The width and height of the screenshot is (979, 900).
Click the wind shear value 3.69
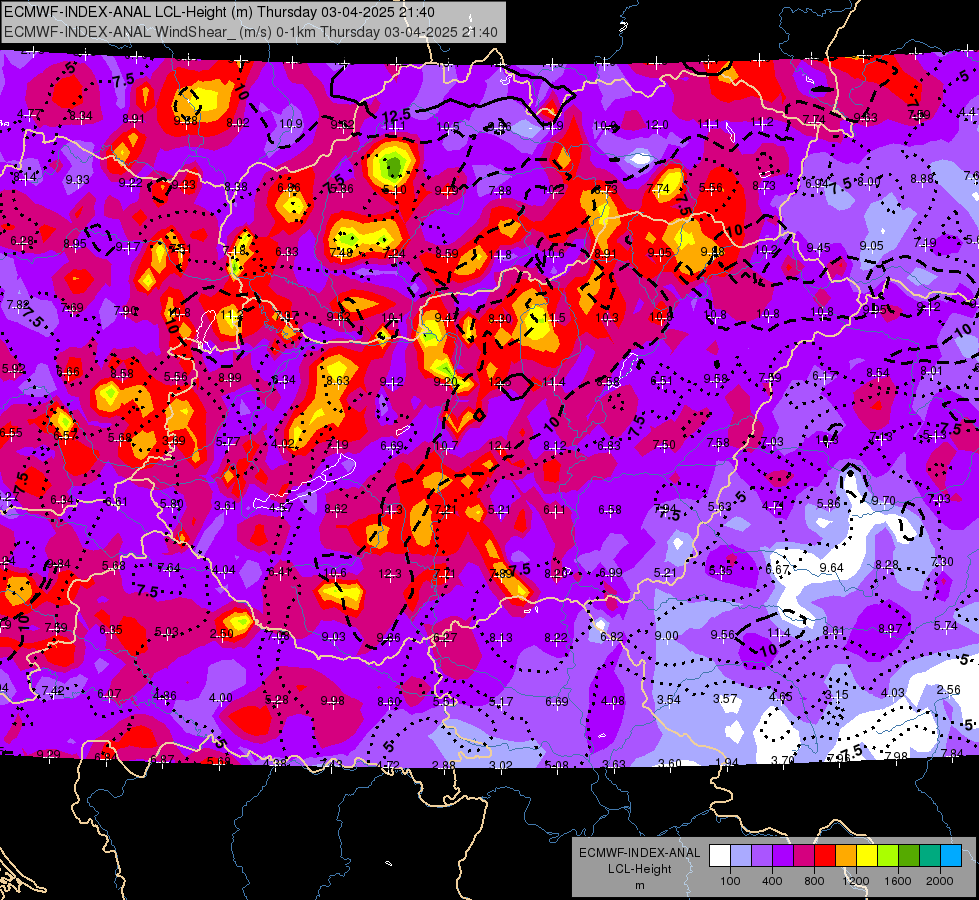pos(174,440)
